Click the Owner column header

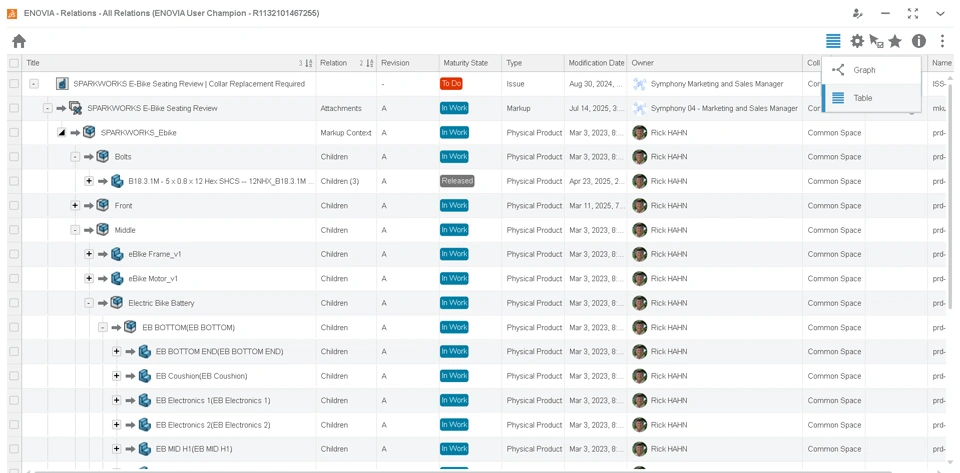click(x=714, y=63)
